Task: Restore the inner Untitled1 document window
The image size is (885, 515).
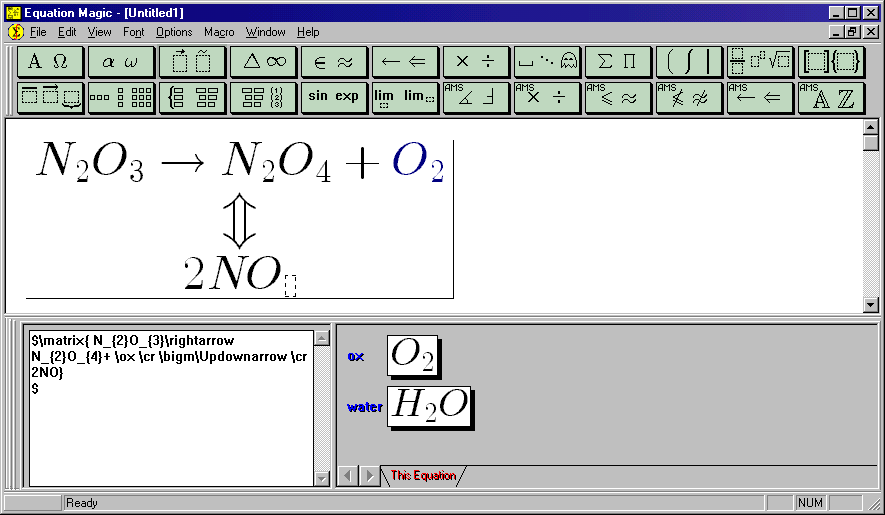Action: pos(852,32)
